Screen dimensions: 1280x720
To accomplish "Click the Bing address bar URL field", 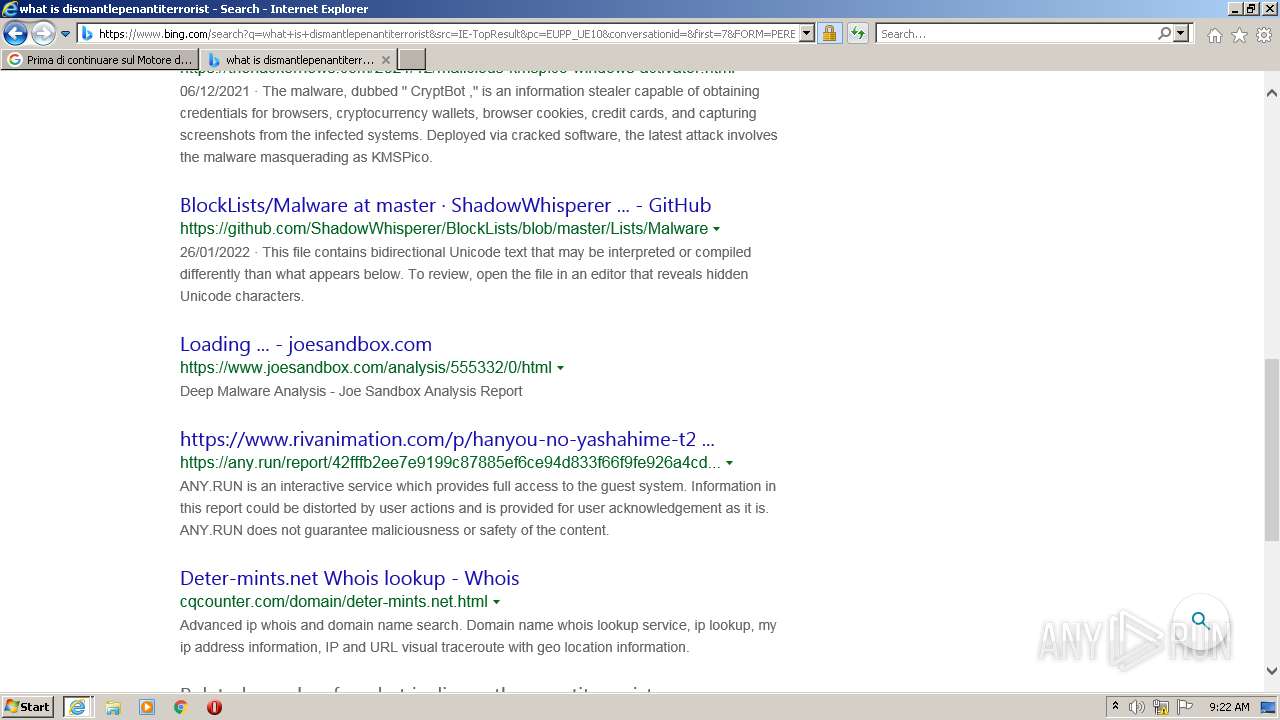I will 446,33.
